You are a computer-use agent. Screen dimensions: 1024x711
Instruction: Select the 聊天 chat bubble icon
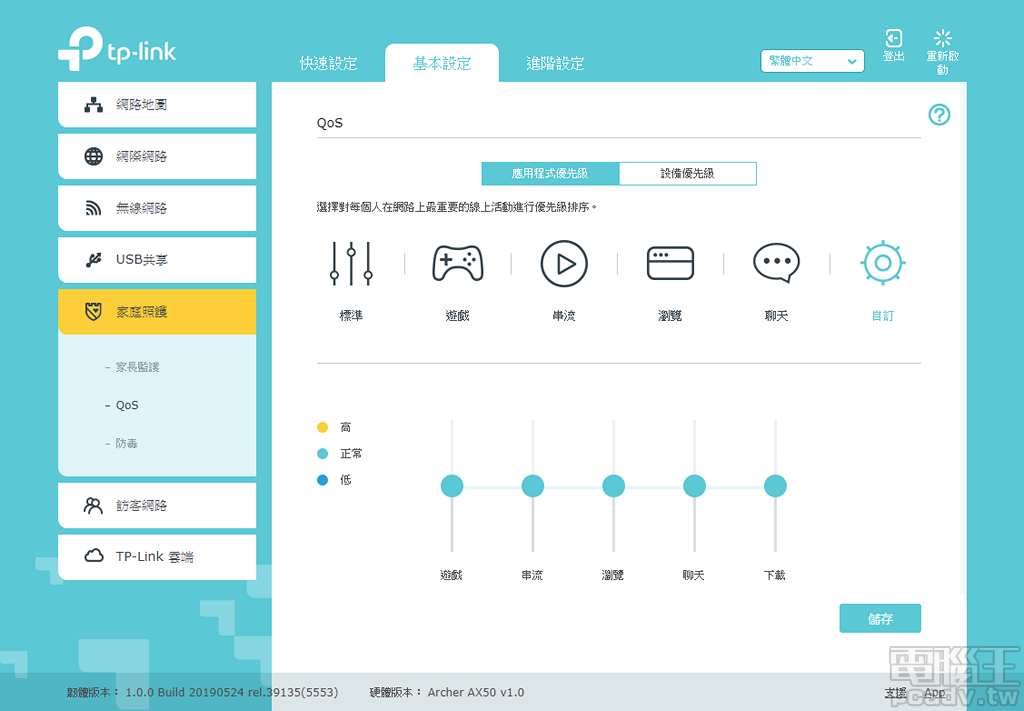click(x=776, y=262)
